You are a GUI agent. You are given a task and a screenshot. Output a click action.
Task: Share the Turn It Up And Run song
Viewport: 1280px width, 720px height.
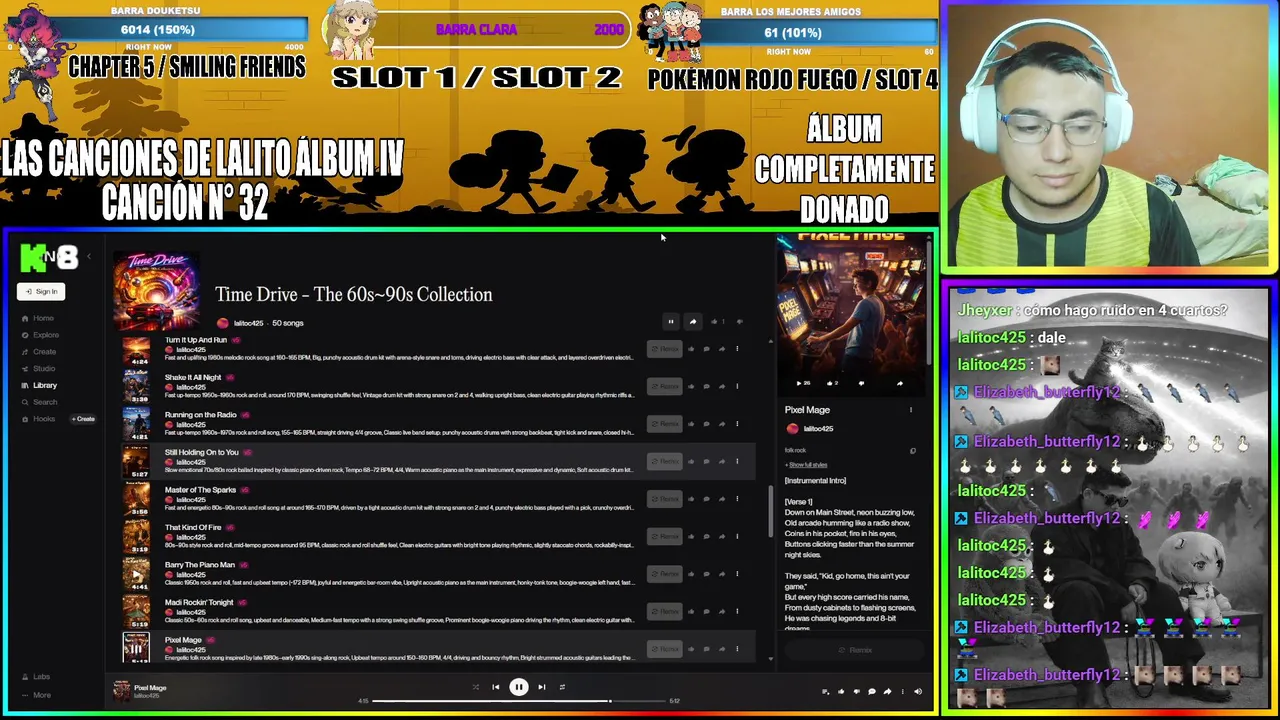click(x=721, y=349)
